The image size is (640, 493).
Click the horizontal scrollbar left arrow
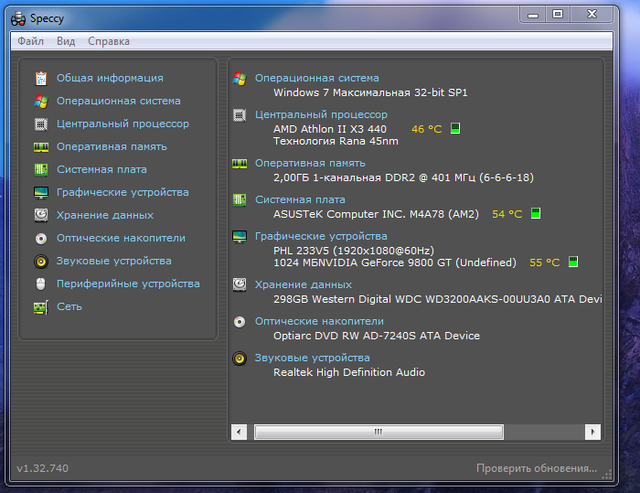coord(239,432)
